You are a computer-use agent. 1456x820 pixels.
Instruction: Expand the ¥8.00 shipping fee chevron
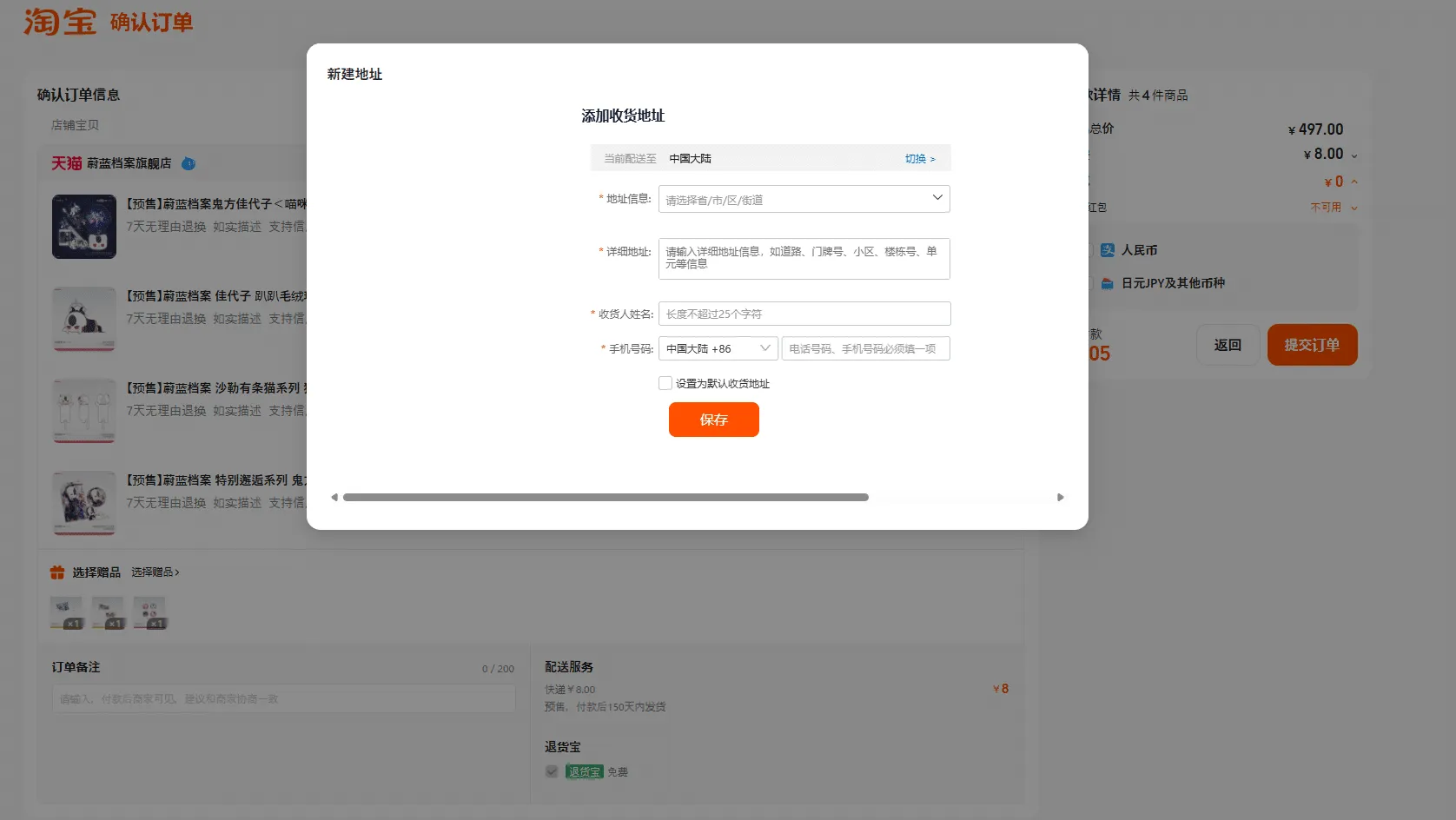1354,155
